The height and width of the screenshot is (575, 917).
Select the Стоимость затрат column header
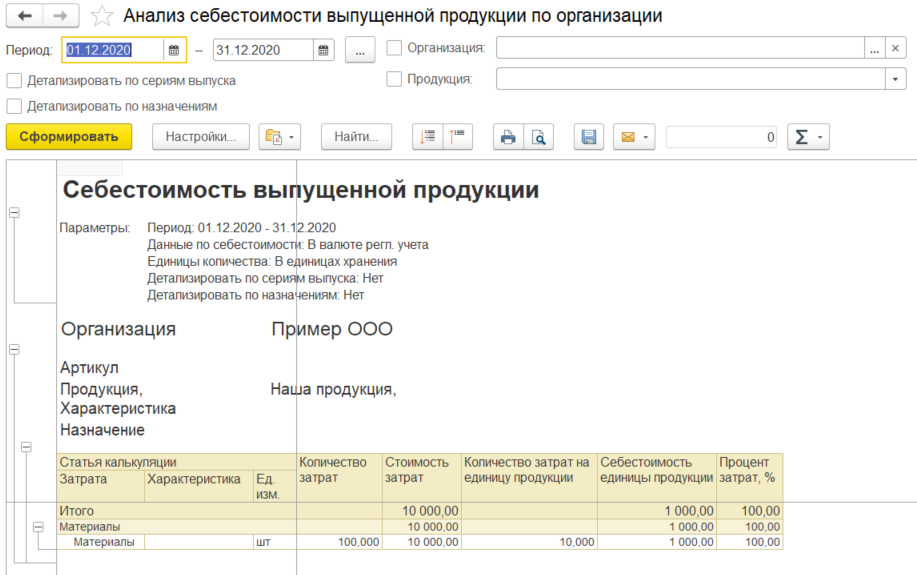pyautogui.click(x=422, y=477)
